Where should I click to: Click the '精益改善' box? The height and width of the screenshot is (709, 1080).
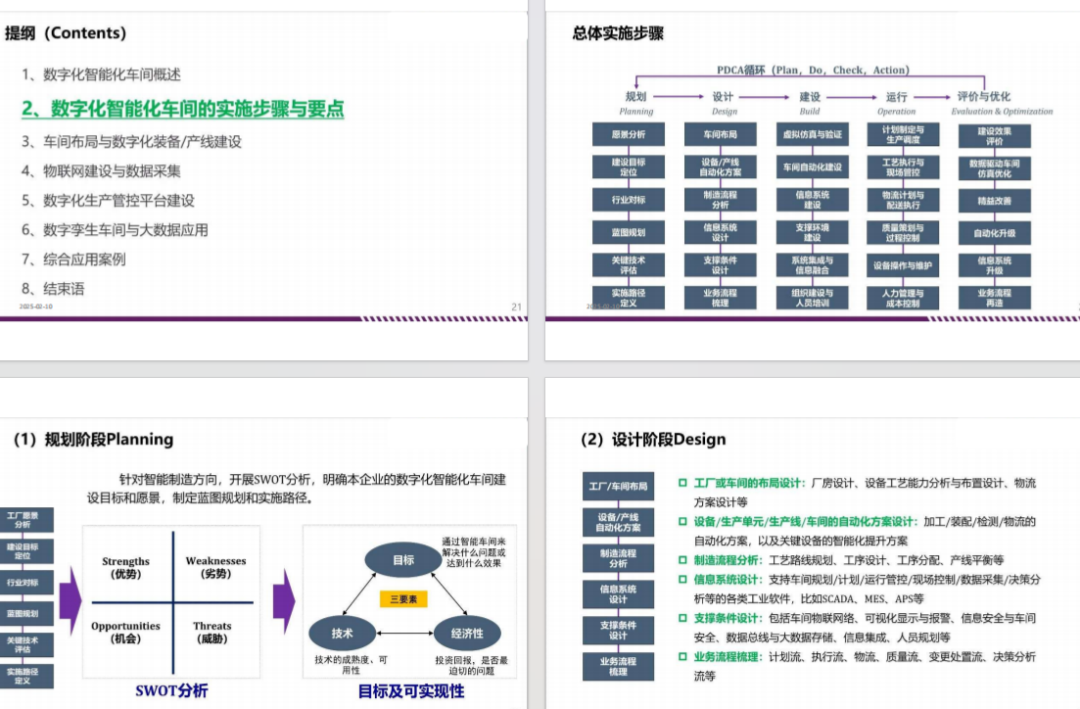[x=995, y=201]
